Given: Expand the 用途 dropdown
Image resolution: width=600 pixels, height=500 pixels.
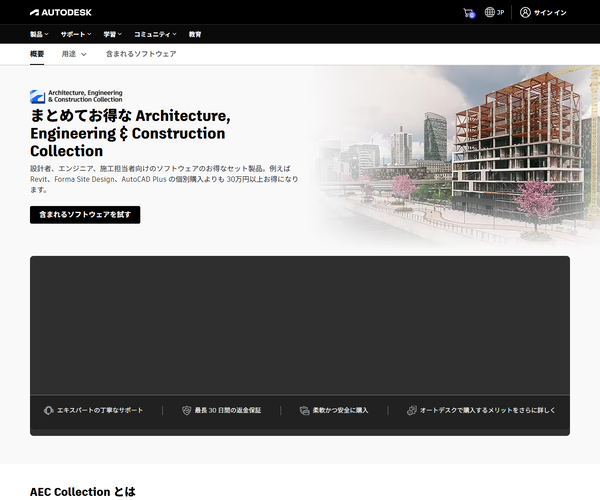Looking at the screenshot, I should tap(74, 54).
